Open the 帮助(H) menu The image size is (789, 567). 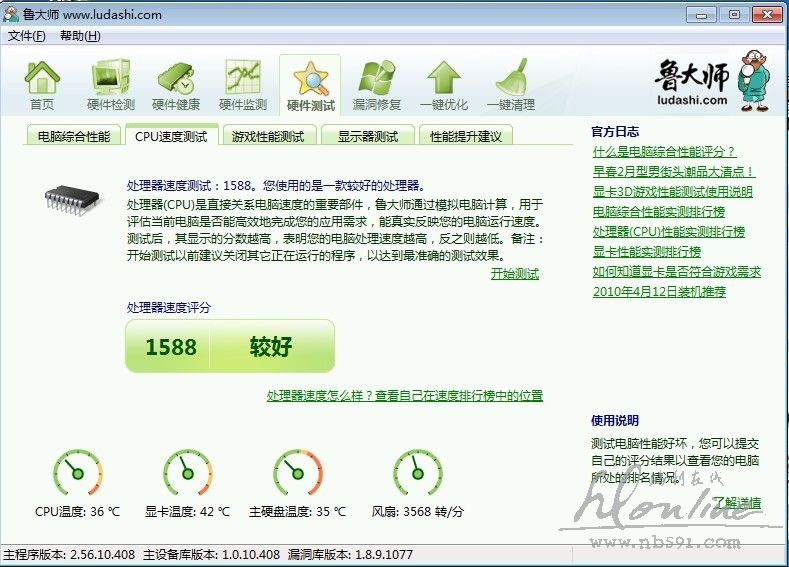(x=80, y=36)
